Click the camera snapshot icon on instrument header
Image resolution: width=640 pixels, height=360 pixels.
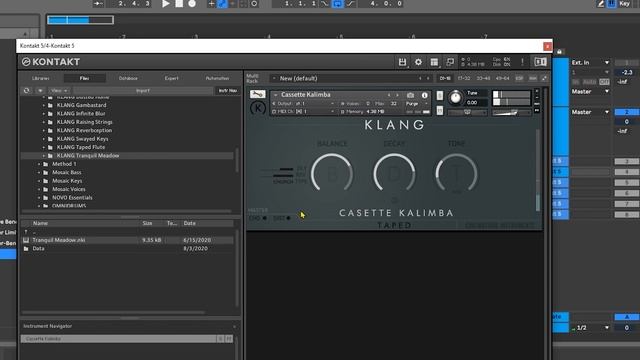[411, 95]
